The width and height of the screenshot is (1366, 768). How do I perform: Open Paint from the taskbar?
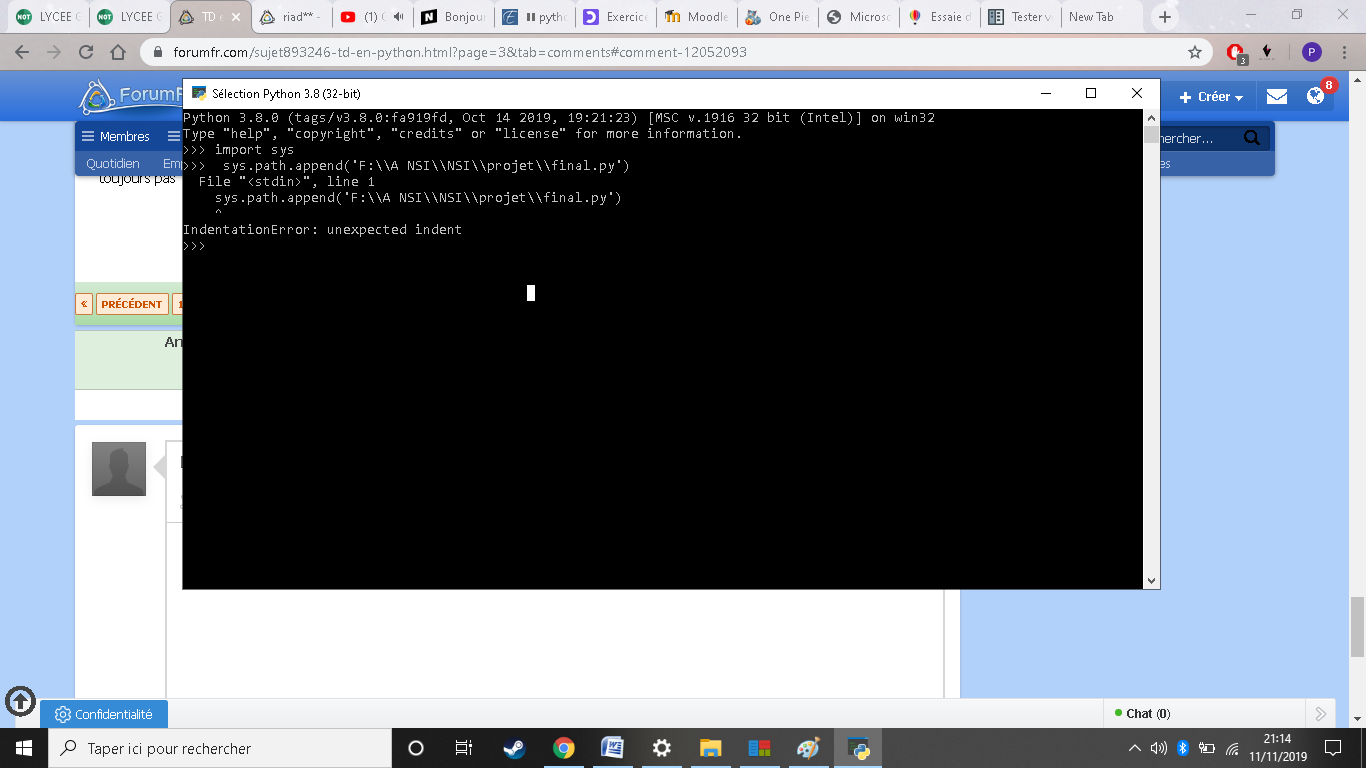(x=808, y=748)
